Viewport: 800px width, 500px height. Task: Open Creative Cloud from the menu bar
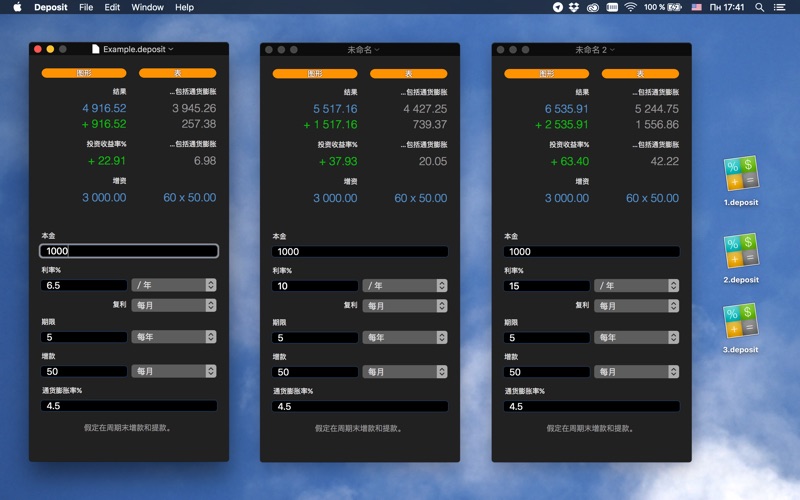pyautogui.click(x=593, y=7)
